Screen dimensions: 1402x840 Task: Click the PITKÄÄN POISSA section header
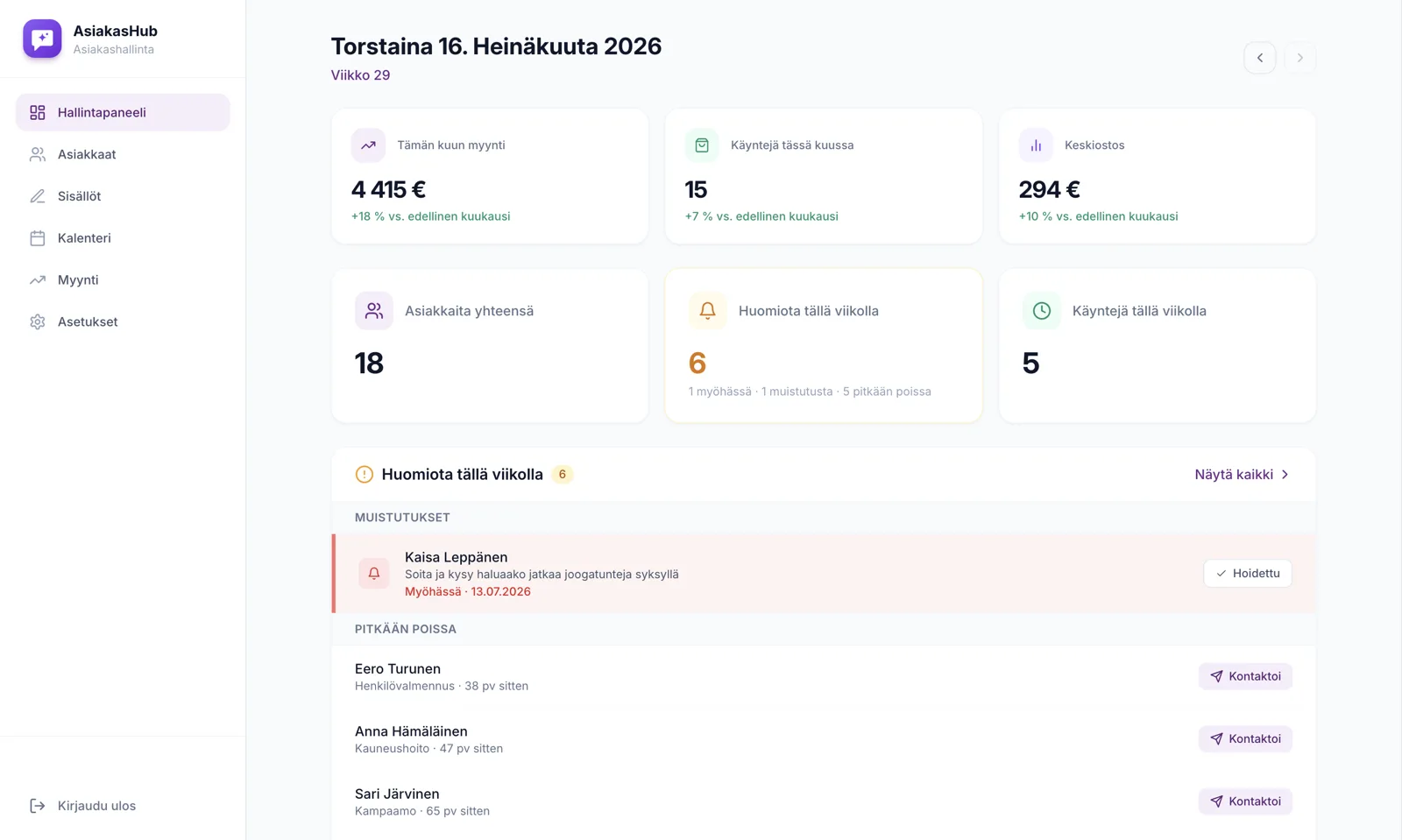tap(405, 629)
